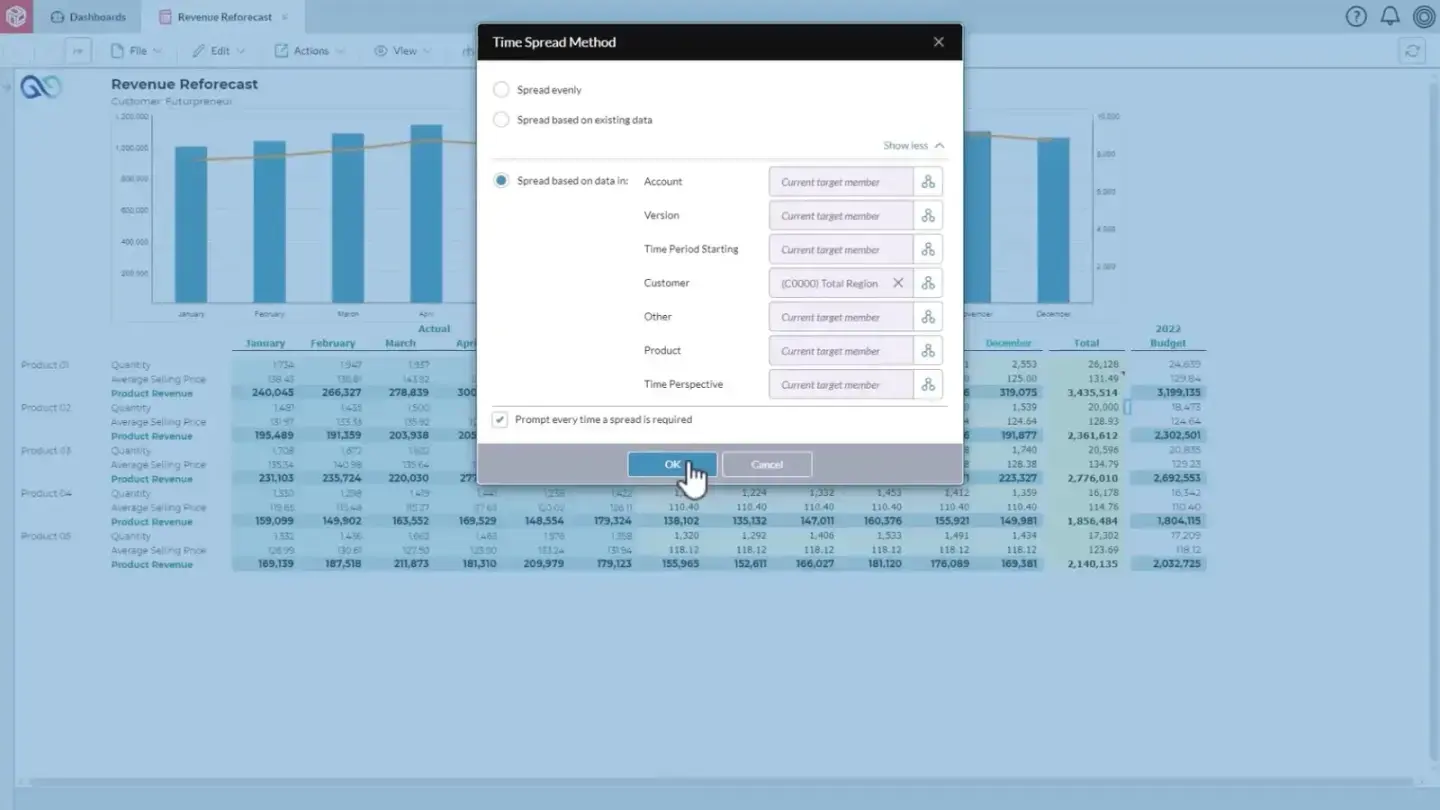Open the Customer hierarchy selector icon
The width and height of the screenshot is (1440, 810).
click(927, 283)
